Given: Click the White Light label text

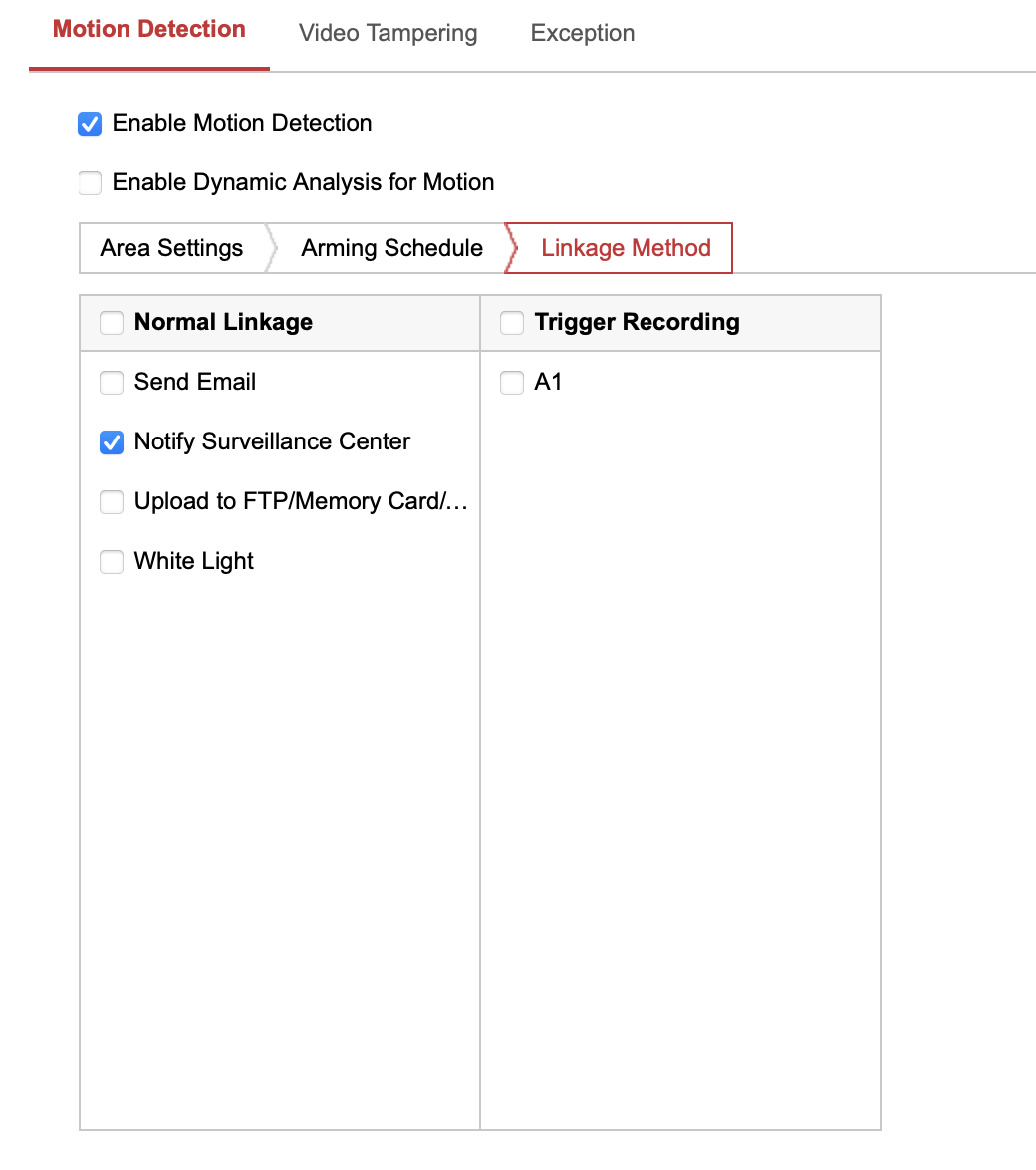Looking at the screenshot, I should click(193, 561).
